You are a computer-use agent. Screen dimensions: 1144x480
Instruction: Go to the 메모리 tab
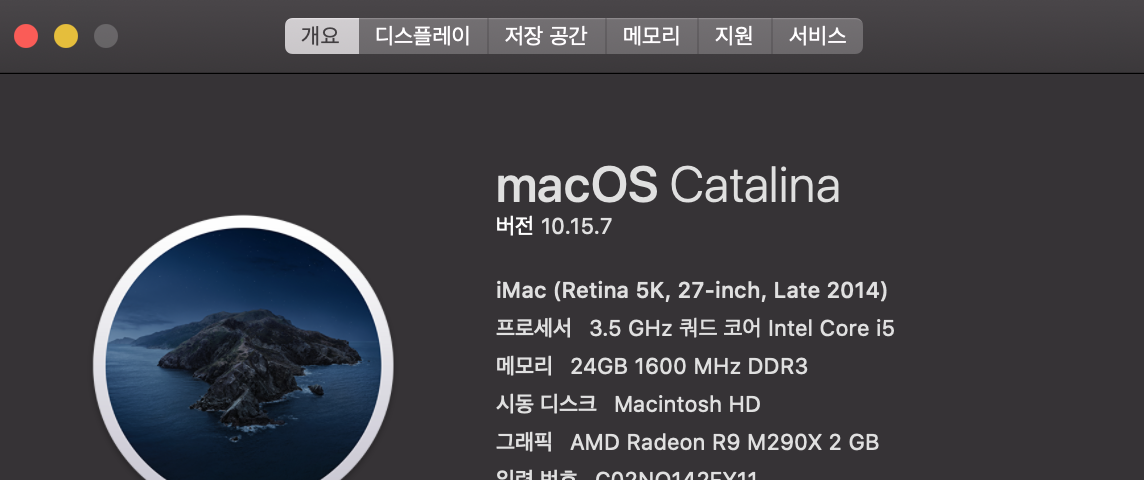pos(651,37)
